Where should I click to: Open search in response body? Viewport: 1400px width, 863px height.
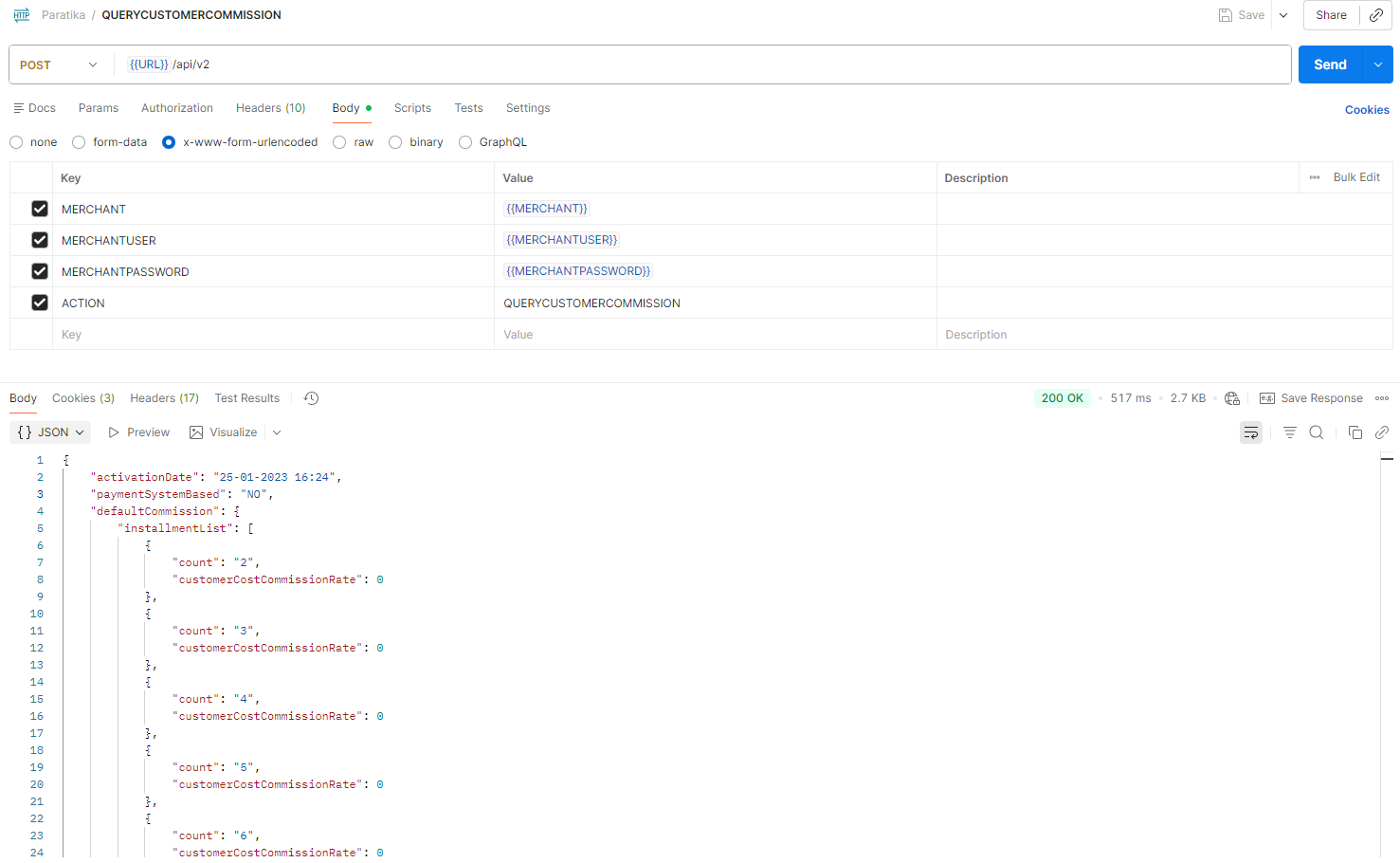point(1317,432)
